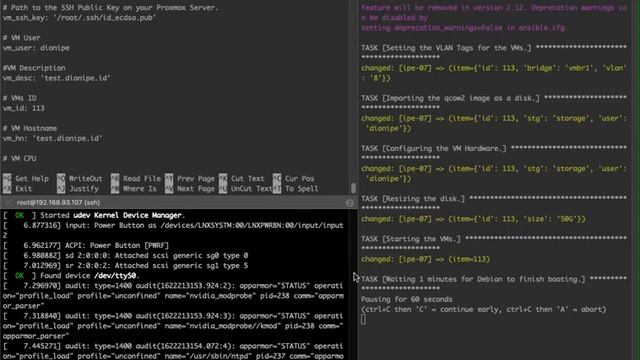Click the vm_desc 'test.dionipe.id' line
The width and height of the screenshot is (640, 360).
point(56,78)
